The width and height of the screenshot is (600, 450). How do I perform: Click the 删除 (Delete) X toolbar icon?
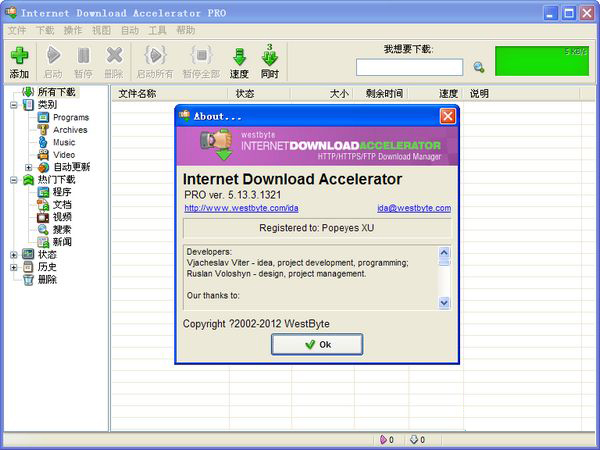click(114, 55)
